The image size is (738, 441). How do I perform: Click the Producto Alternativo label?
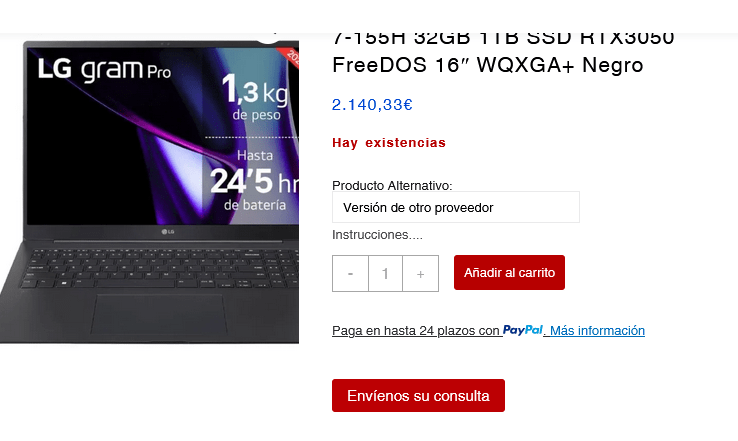[392, 185]
